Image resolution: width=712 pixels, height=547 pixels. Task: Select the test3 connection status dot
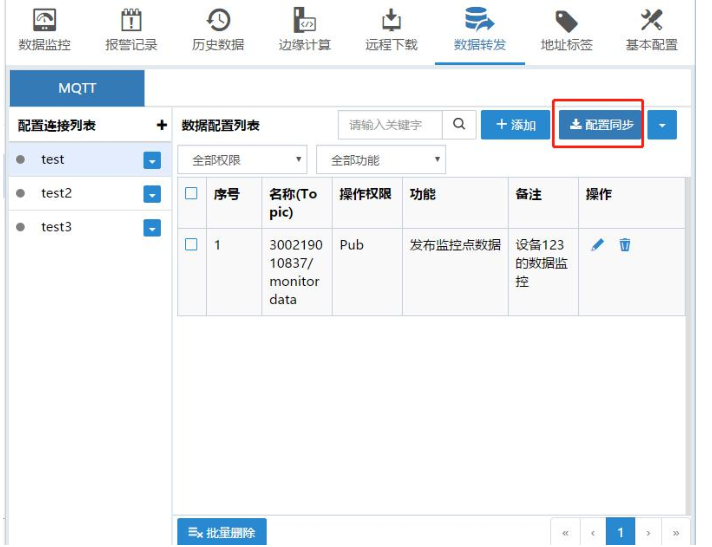(20, 227)
